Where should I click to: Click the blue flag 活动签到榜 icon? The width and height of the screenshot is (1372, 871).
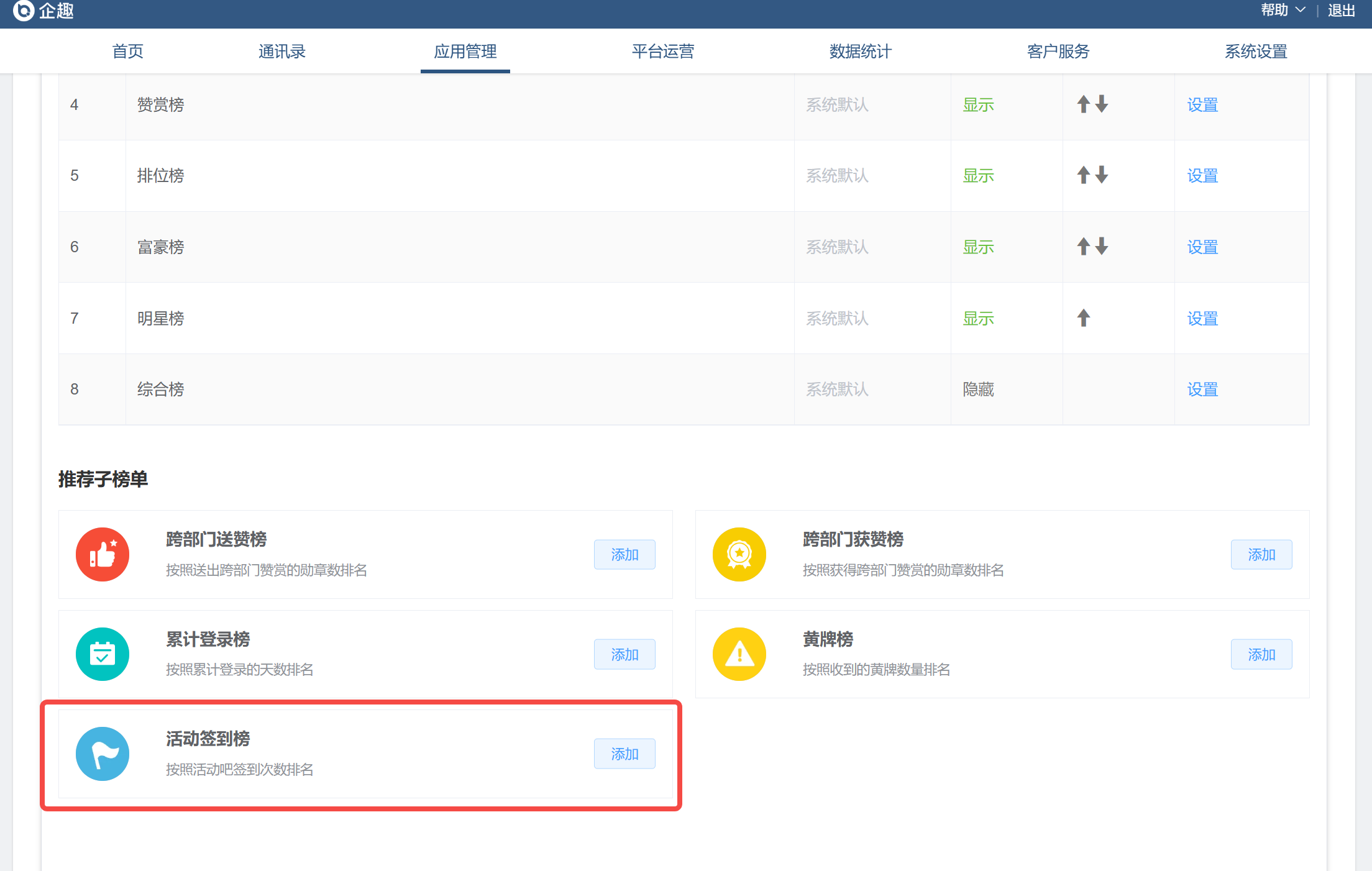point(103,754)
